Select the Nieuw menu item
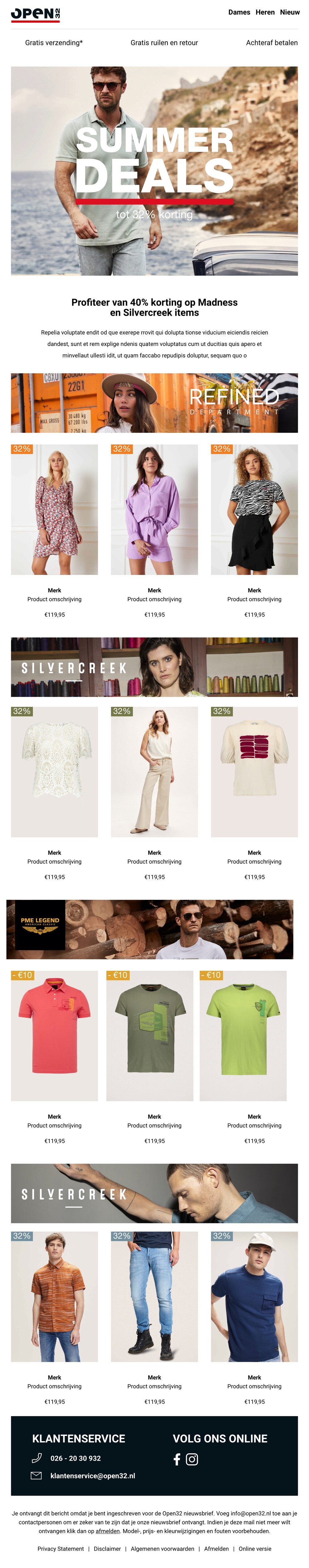Image resolution: width=309 pixels, height=1568 pixels. (x=290, y=12)
